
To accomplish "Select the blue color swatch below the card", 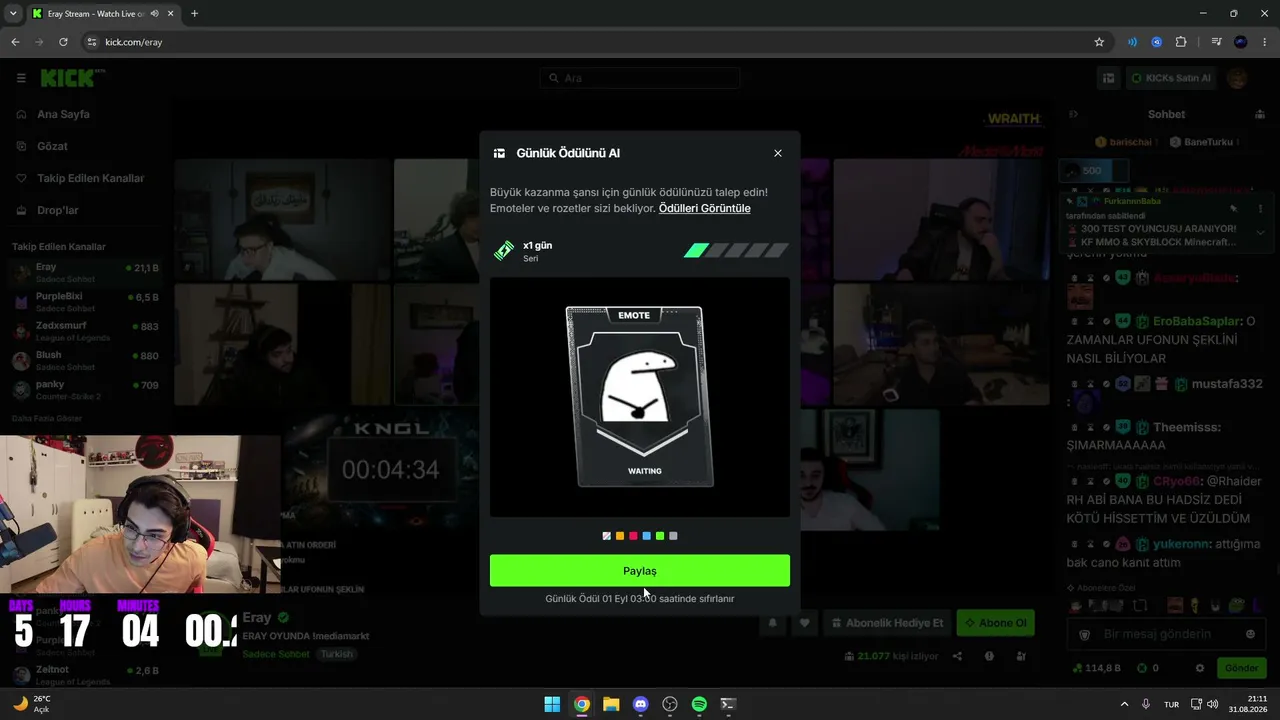I will [x=647, y=536].
